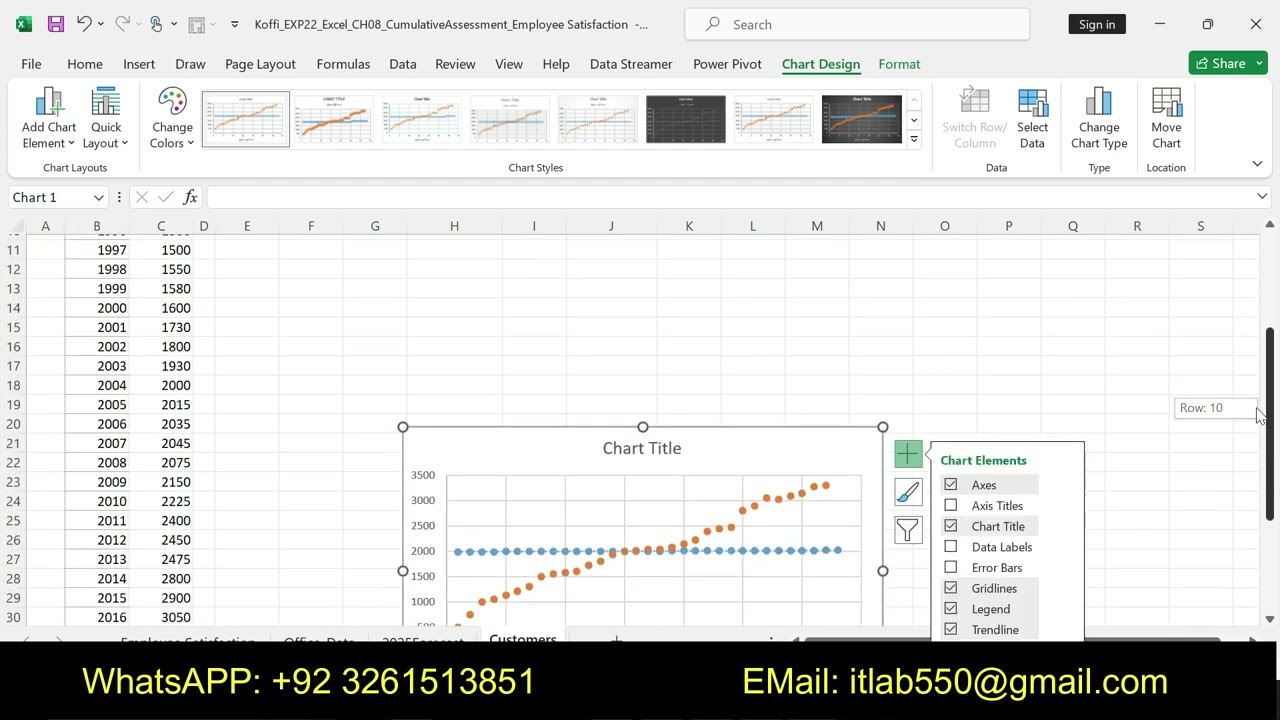The image size is (1280, 720).
Task: Click the Excel app logo icon
Action: coord(23,24)
